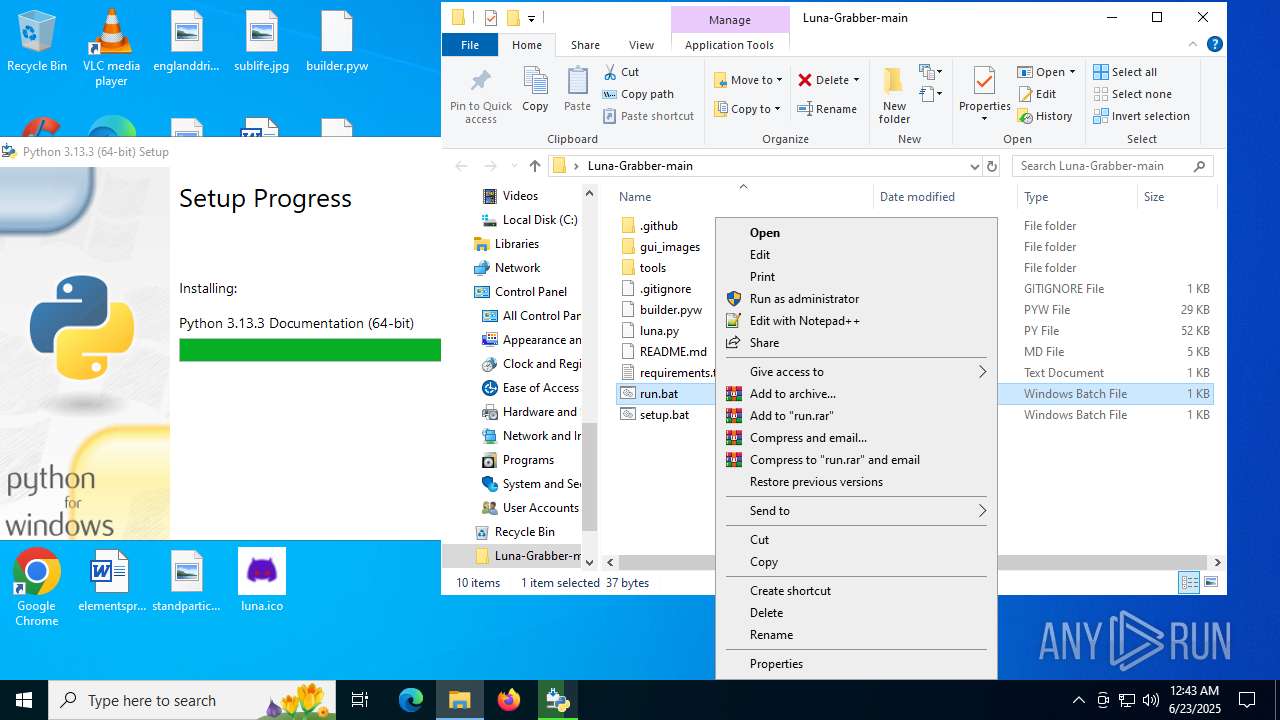Choose Add to archive... option
1280x720 pixels.
click(x=856, y=394)
